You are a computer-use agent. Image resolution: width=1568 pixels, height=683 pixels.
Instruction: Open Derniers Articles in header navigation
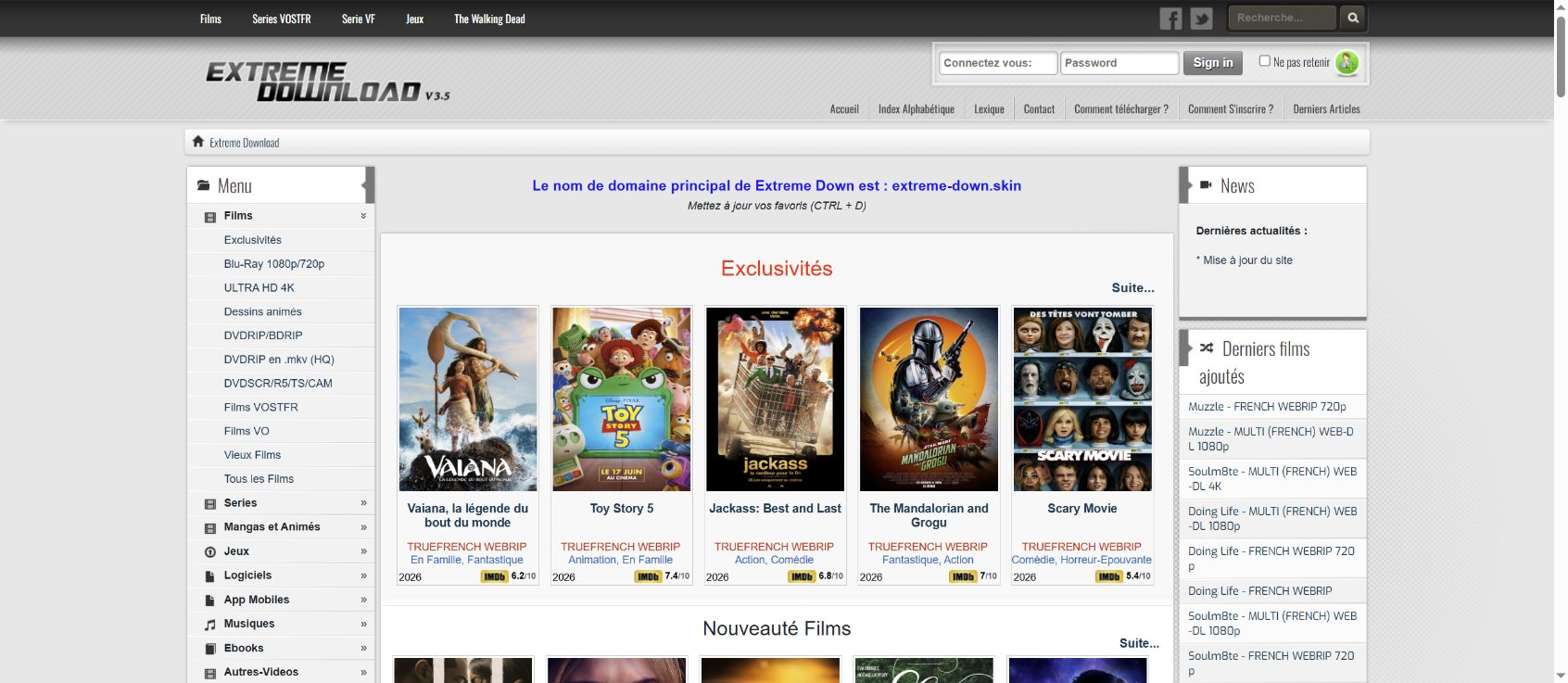pos(1326,108)
